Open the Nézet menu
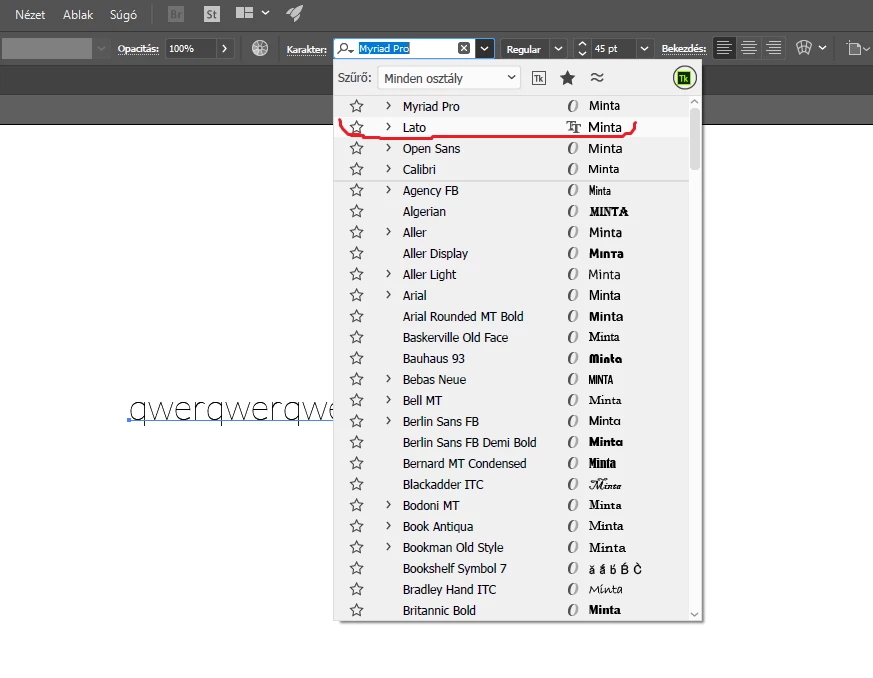This screenshot has height=678, width=873. pyautogui.click(x=30, y=14)
